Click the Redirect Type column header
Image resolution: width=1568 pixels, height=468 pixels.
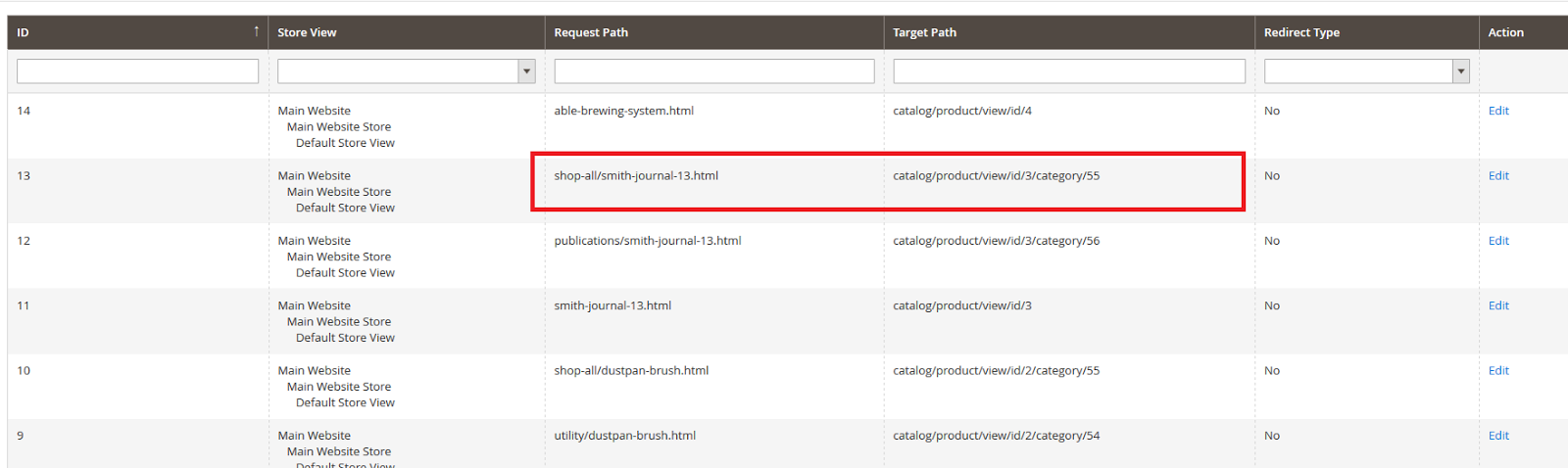tap(1366, 32)
